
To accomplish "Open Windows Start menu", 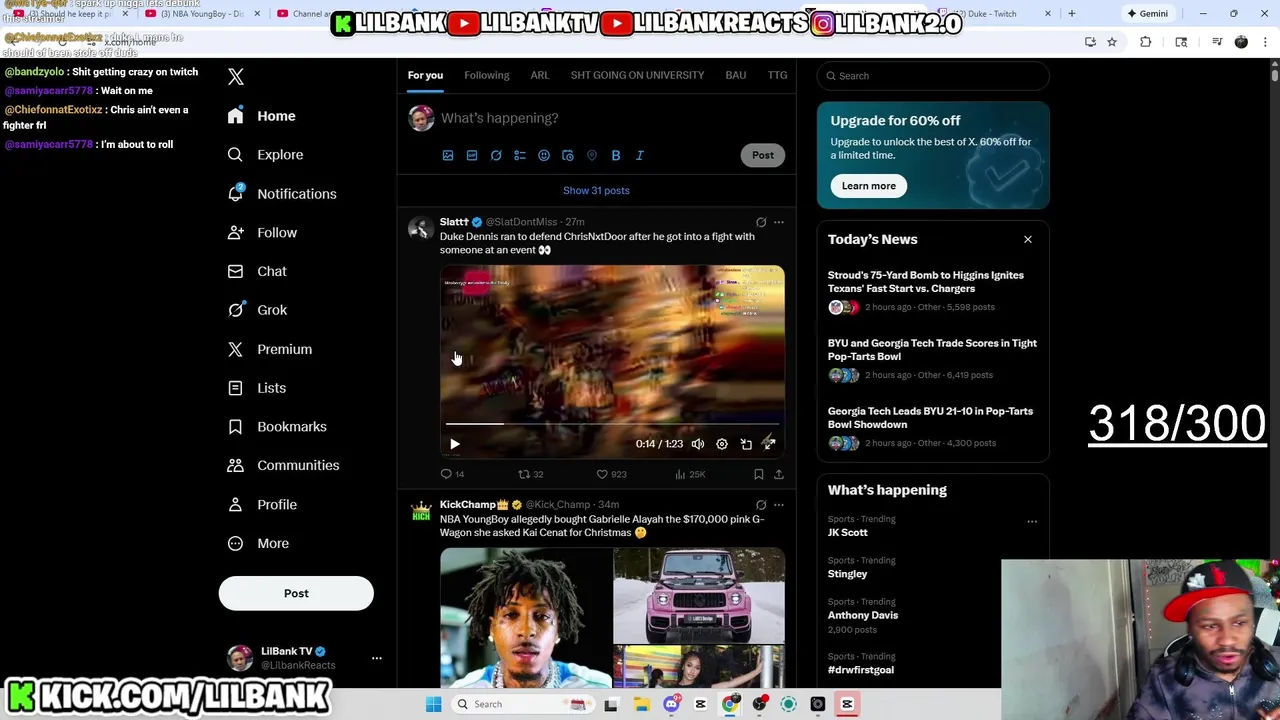I will click(x=433, y=705).
